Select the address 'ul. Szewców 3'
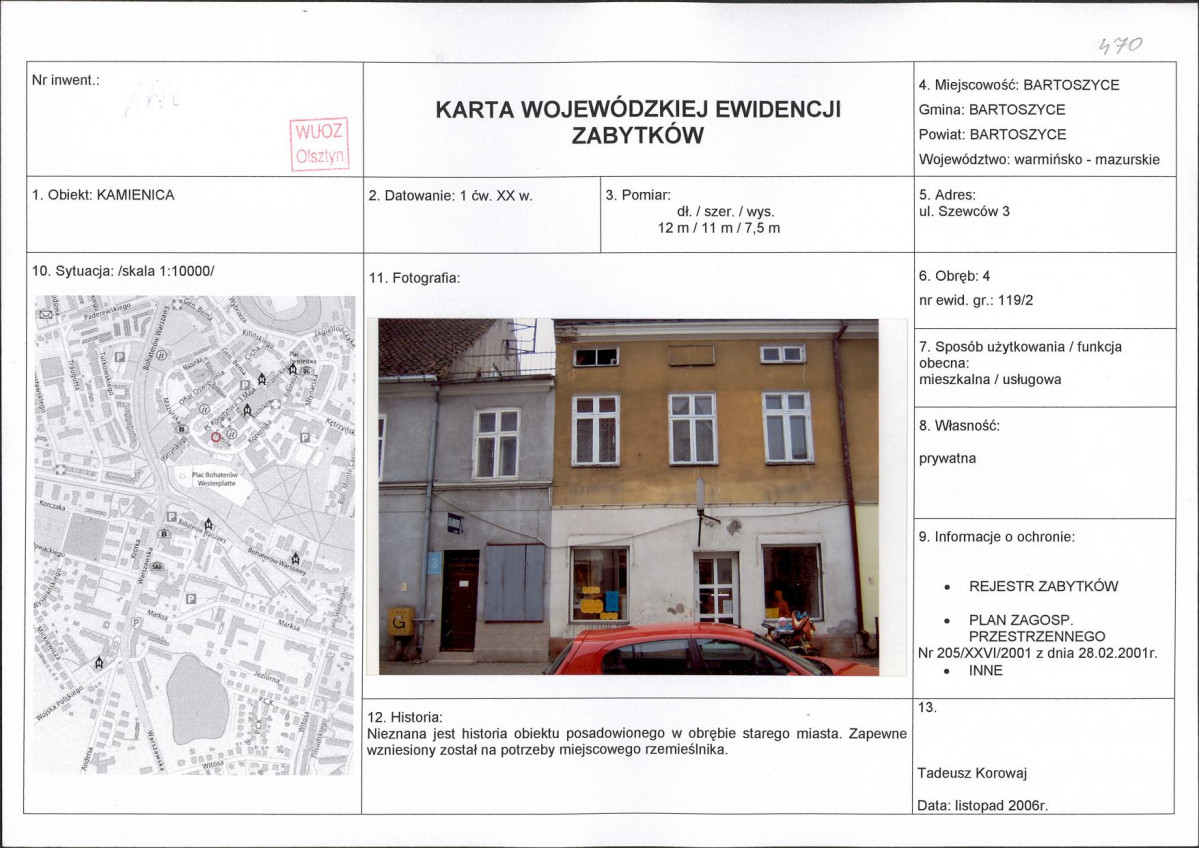The height and width of the screenshot is (848, 1199). pyautogui.click(x=964, y=211)
